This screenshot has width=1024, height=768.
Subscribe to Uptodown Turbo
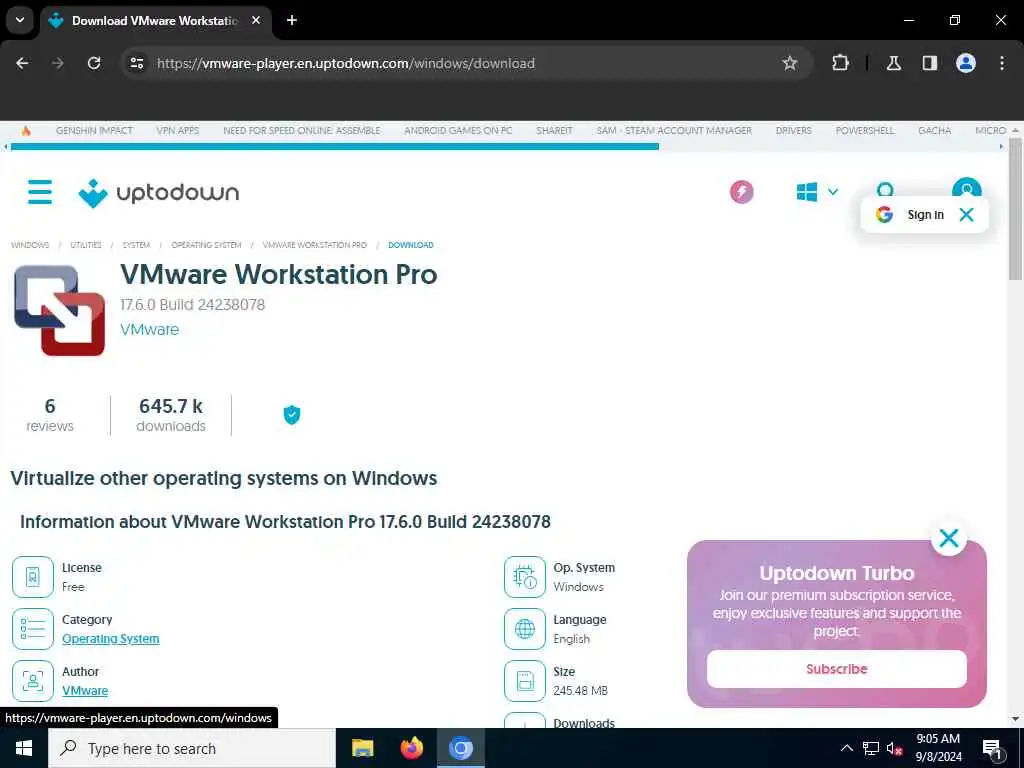837,669
